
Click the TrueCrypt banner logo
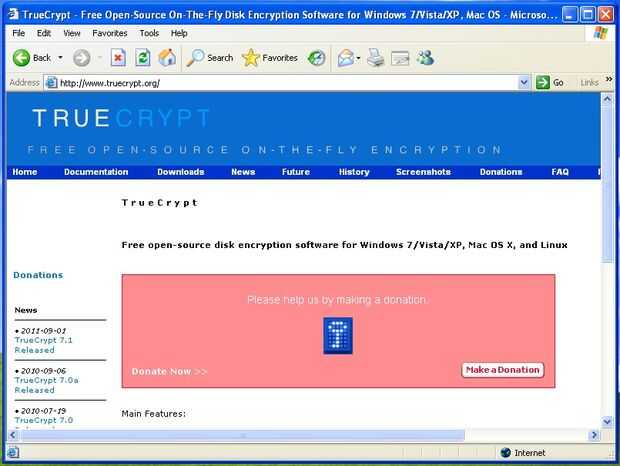tap(121, 118)
